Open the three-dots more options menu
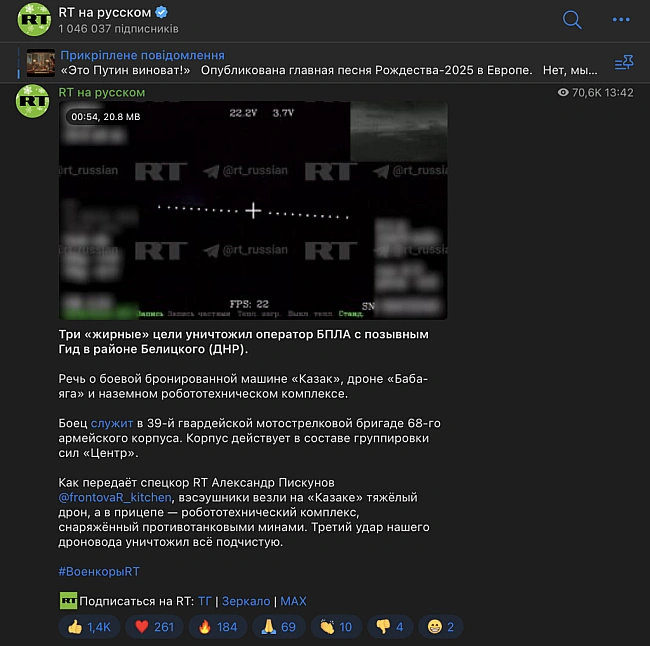 (x=621, y=19)
